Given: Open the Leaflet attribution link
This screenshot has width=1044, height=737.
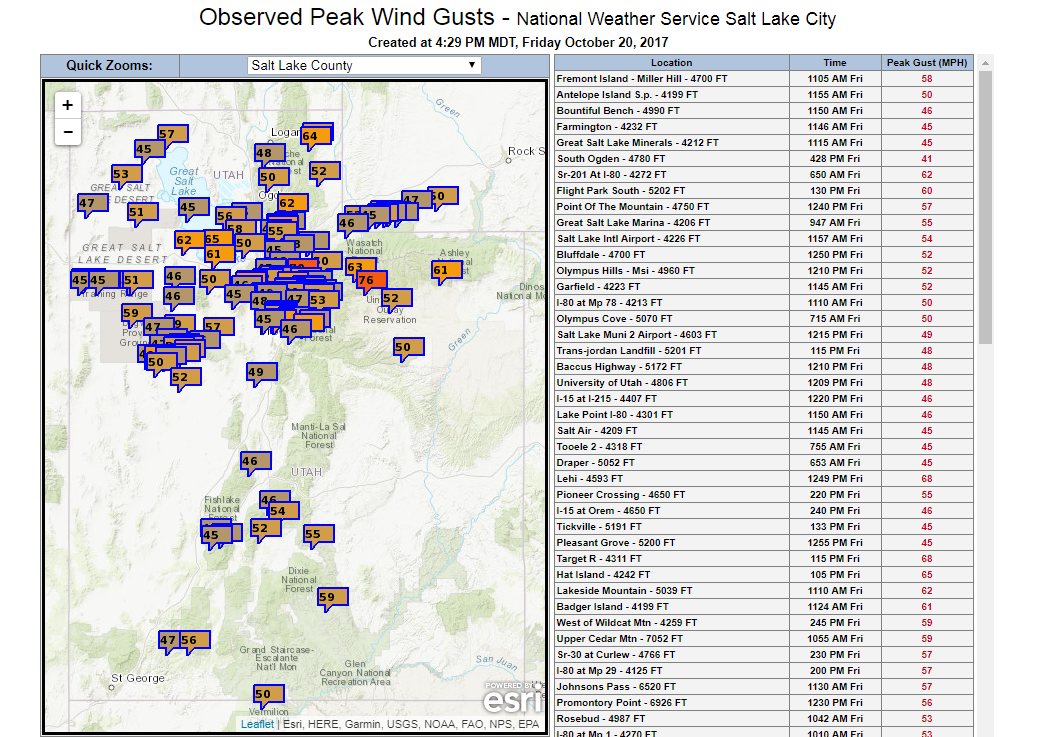Looking at the screenshot, I should [257, 724].
